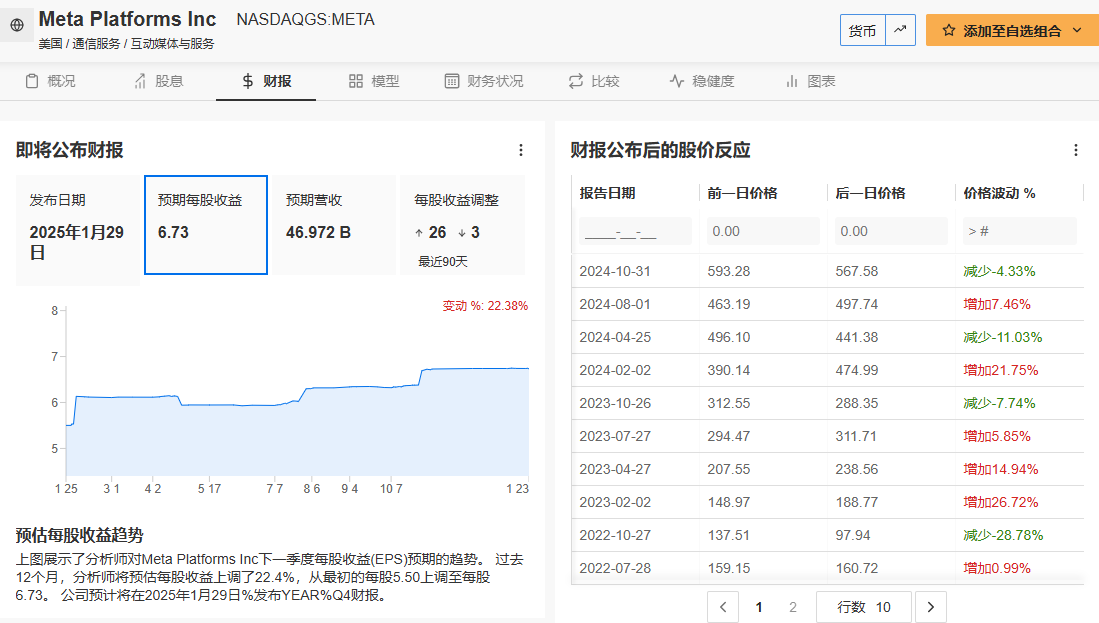Go to previous page with left arrow
This screenshot has width=1099, height=623.
pyautogui.click(x=723, y=606)
